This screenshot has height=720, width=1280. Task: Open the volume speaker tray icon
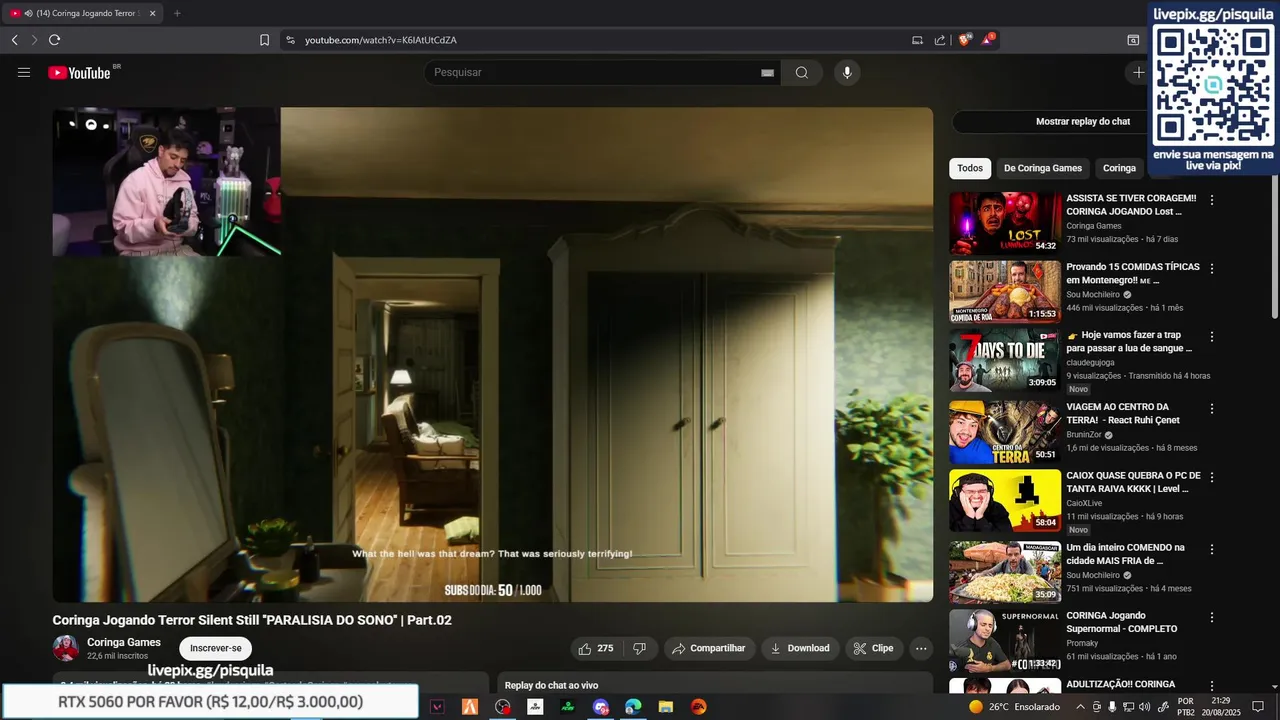1146,707
